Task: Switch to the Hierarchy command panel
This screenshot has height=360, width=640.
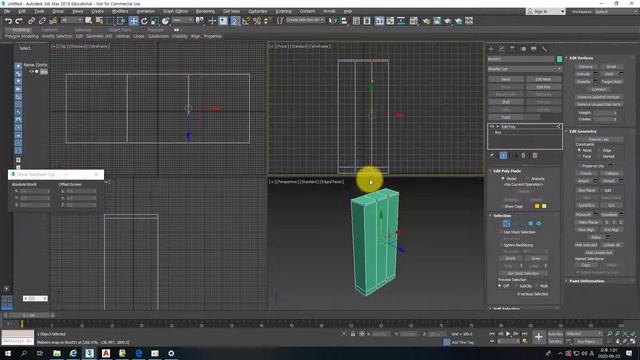Action: [513, 49]
